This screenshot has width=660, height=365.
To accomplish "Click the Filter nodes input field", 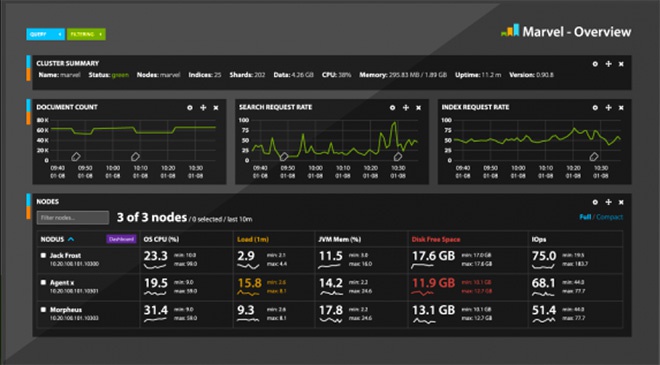I will (73, 218).
